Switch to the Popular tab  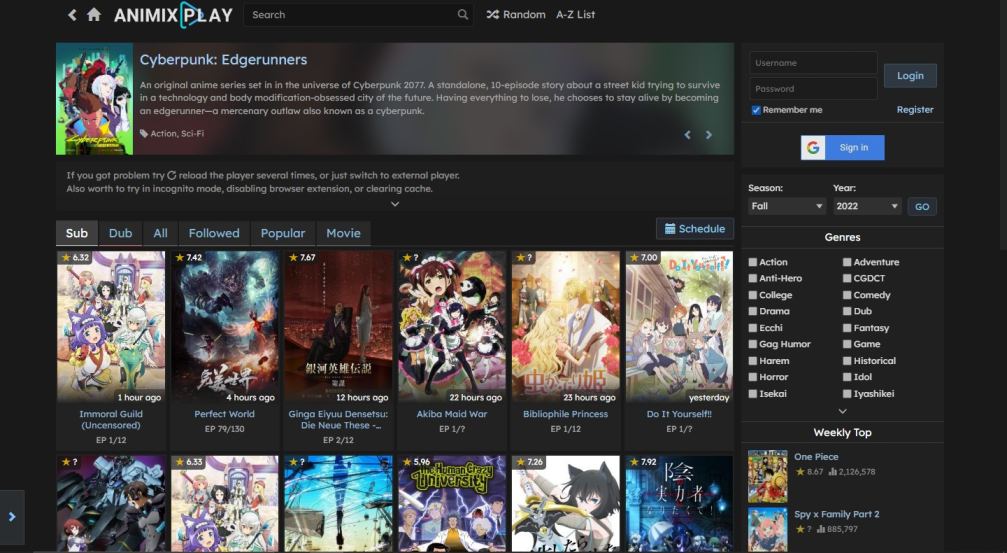tap(283, 233)
